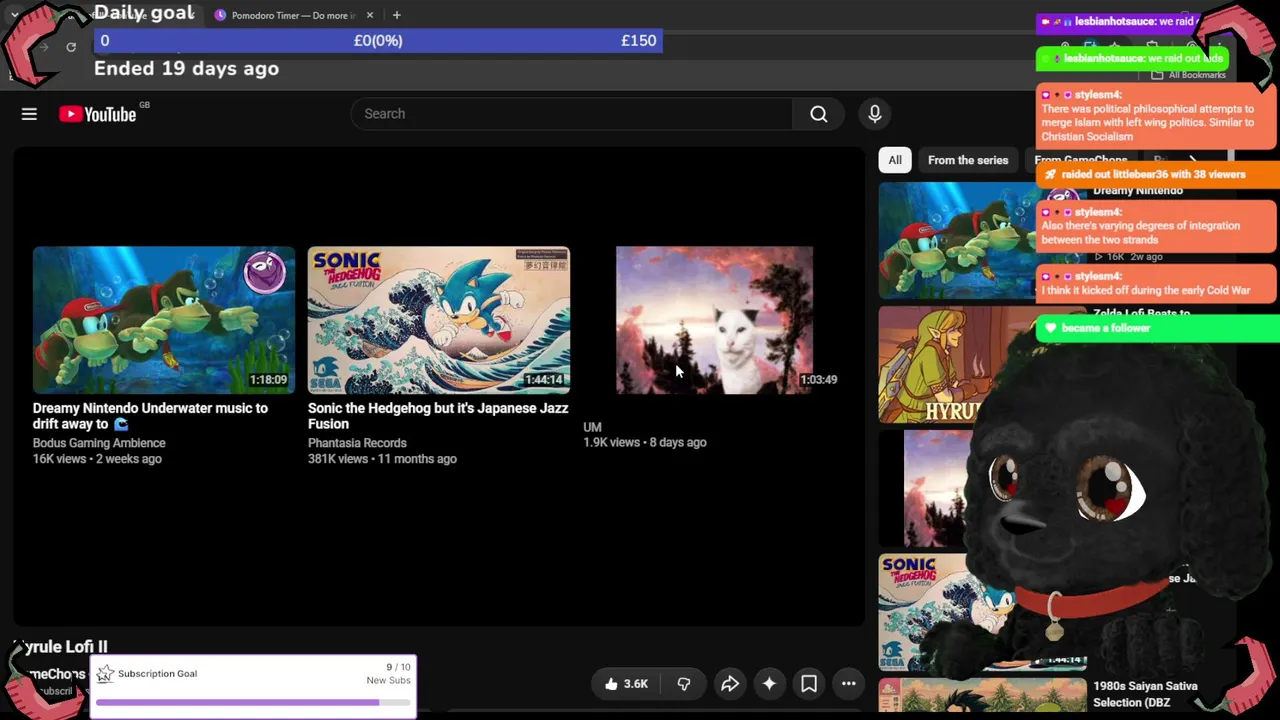This screenshot has width=1280, height=720.
Task: Click title 'Dreamy Nintendo Underwater music to drift away to'
Action: 150,416
